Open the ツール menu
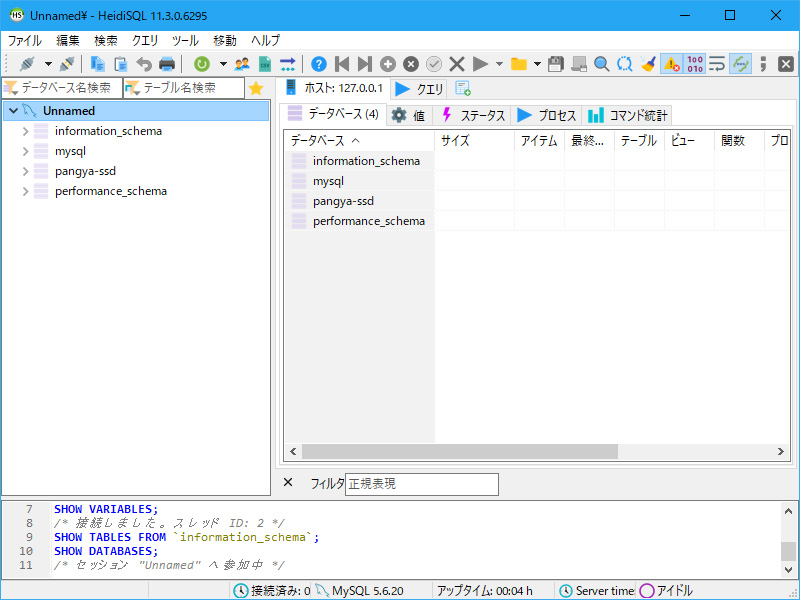The width and height of the screenshot is (800, 600). click(185, 40)
